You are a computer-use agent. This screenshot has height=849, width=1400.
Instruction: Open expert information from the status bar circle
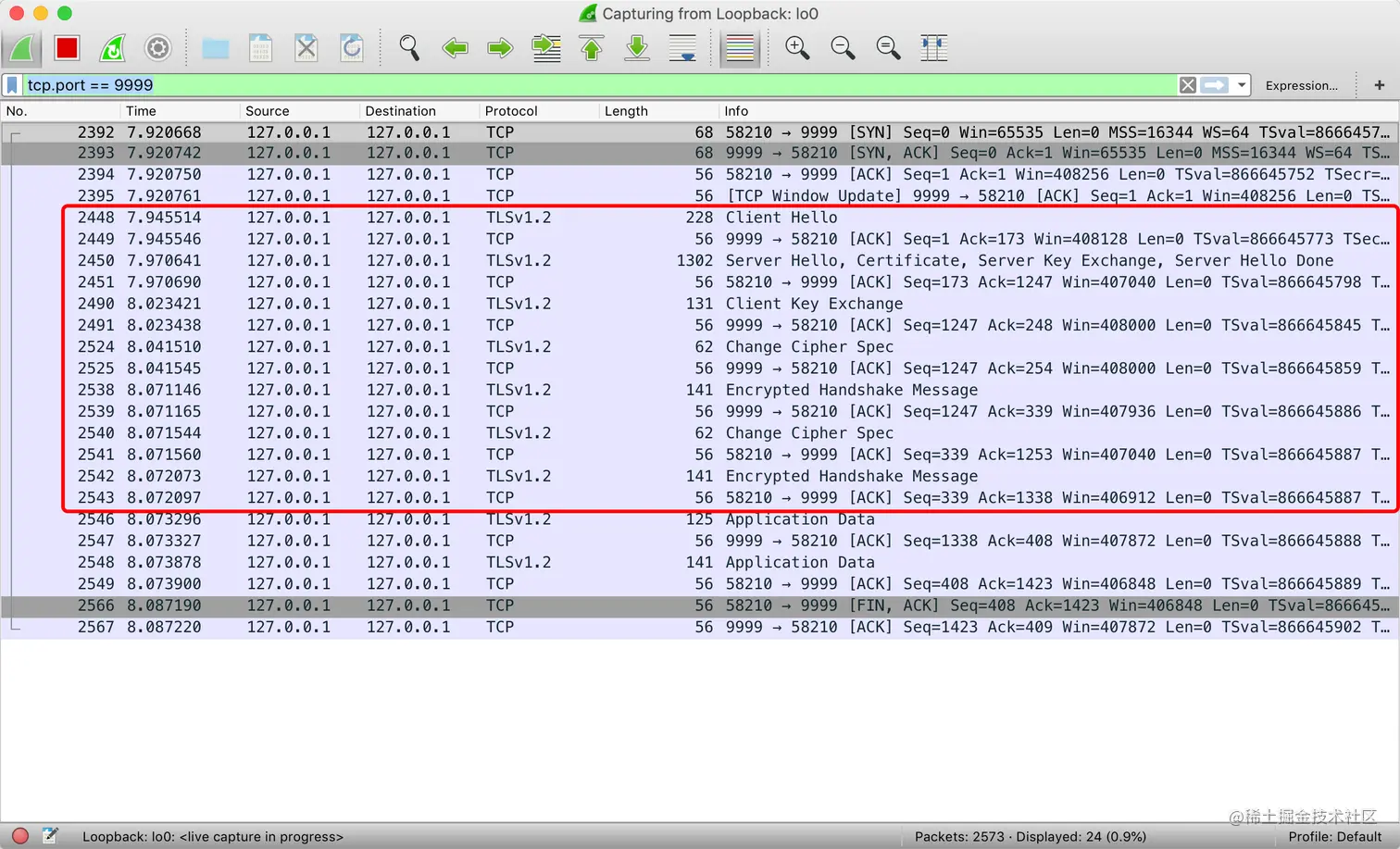pos(20,836)
